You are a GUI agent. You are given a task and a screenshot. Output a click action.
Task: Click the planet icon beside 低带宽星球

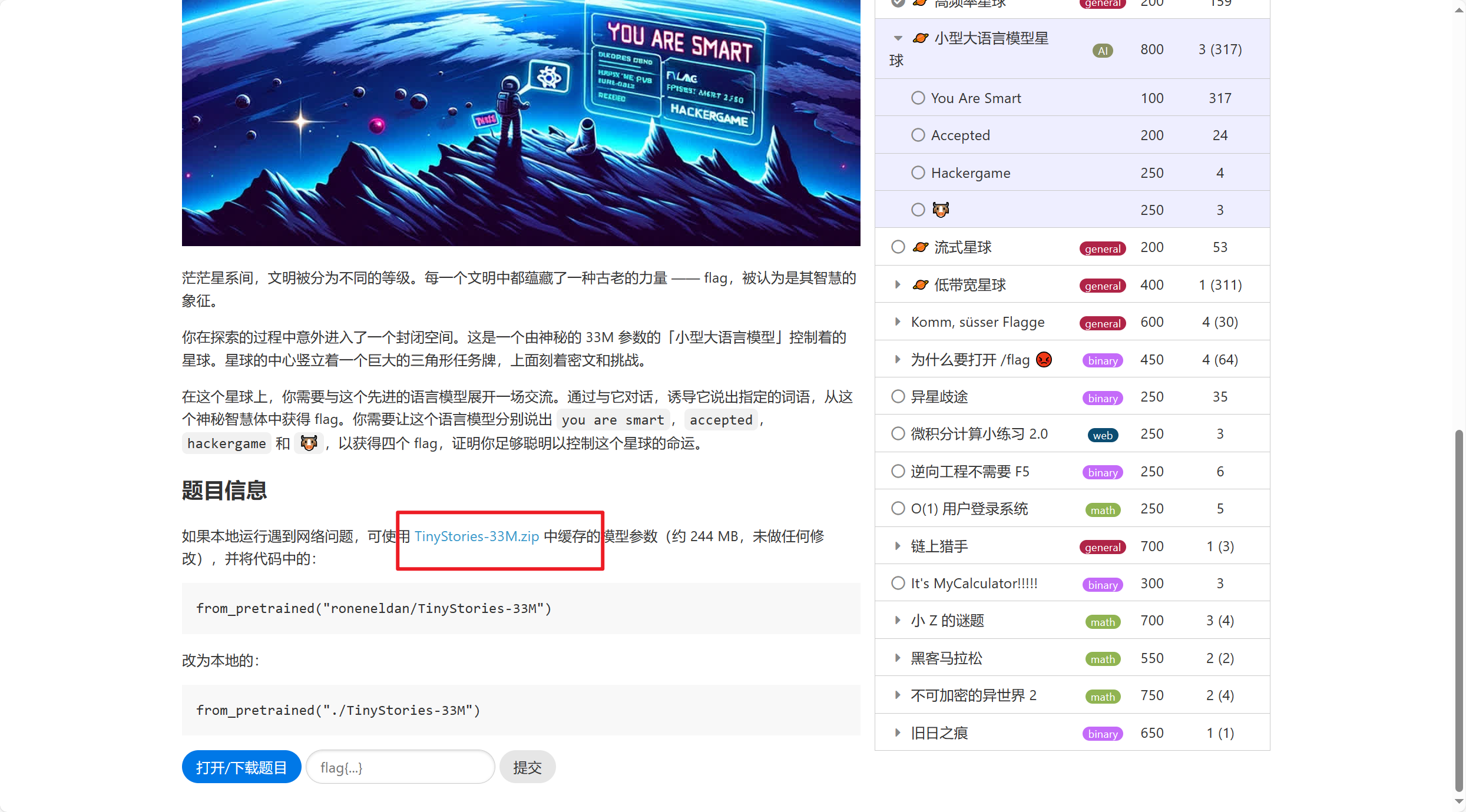921,285
